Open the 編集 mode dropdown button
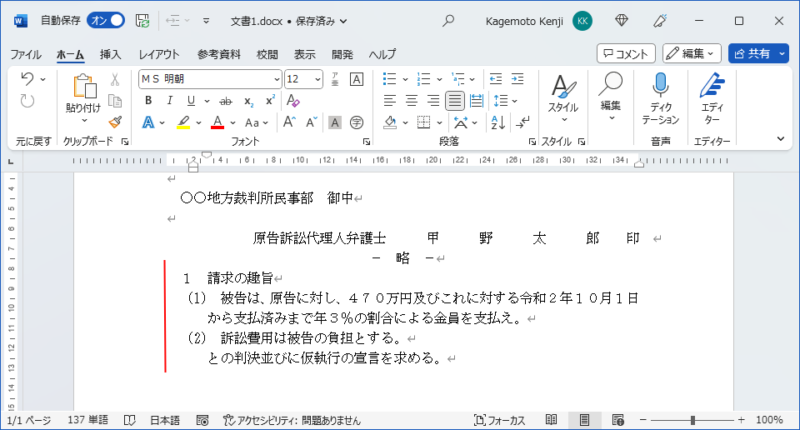The image size is (800, 430). coord(692,54)
